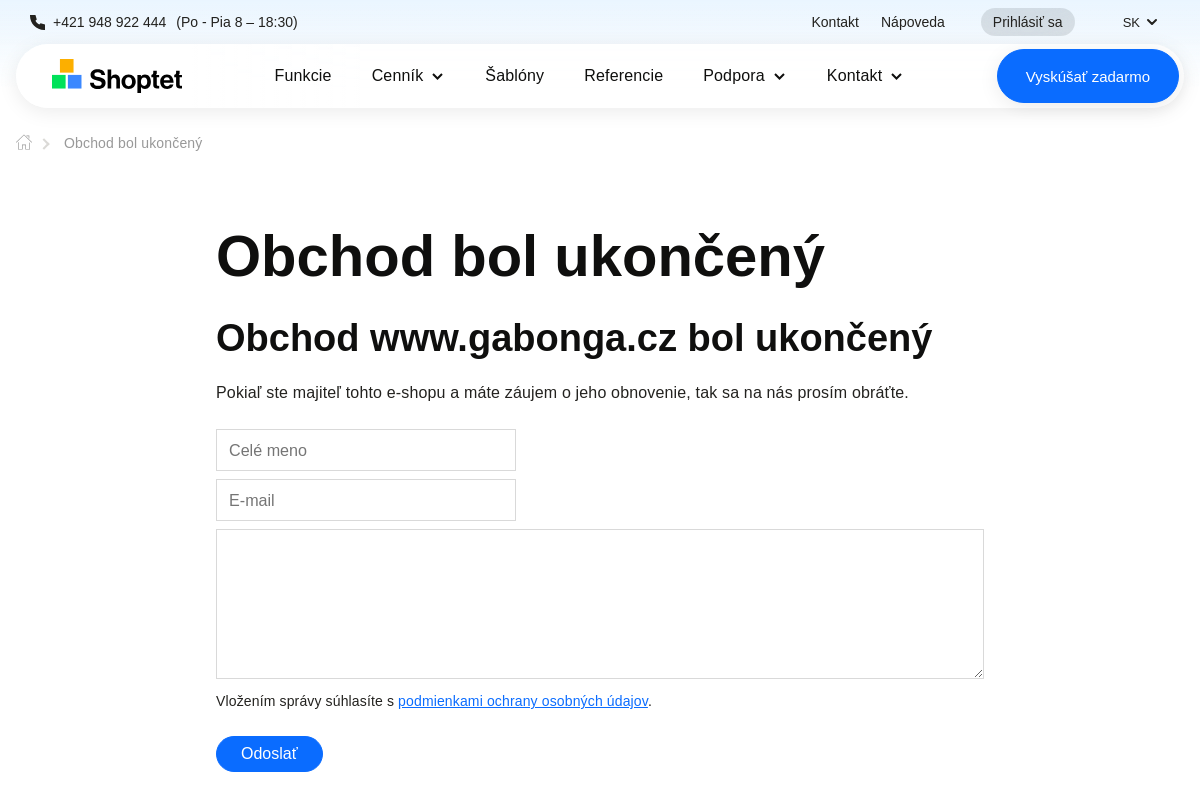
Task: Expand the Kontakt navigation dropdown
Action: [x=863, y=75]
